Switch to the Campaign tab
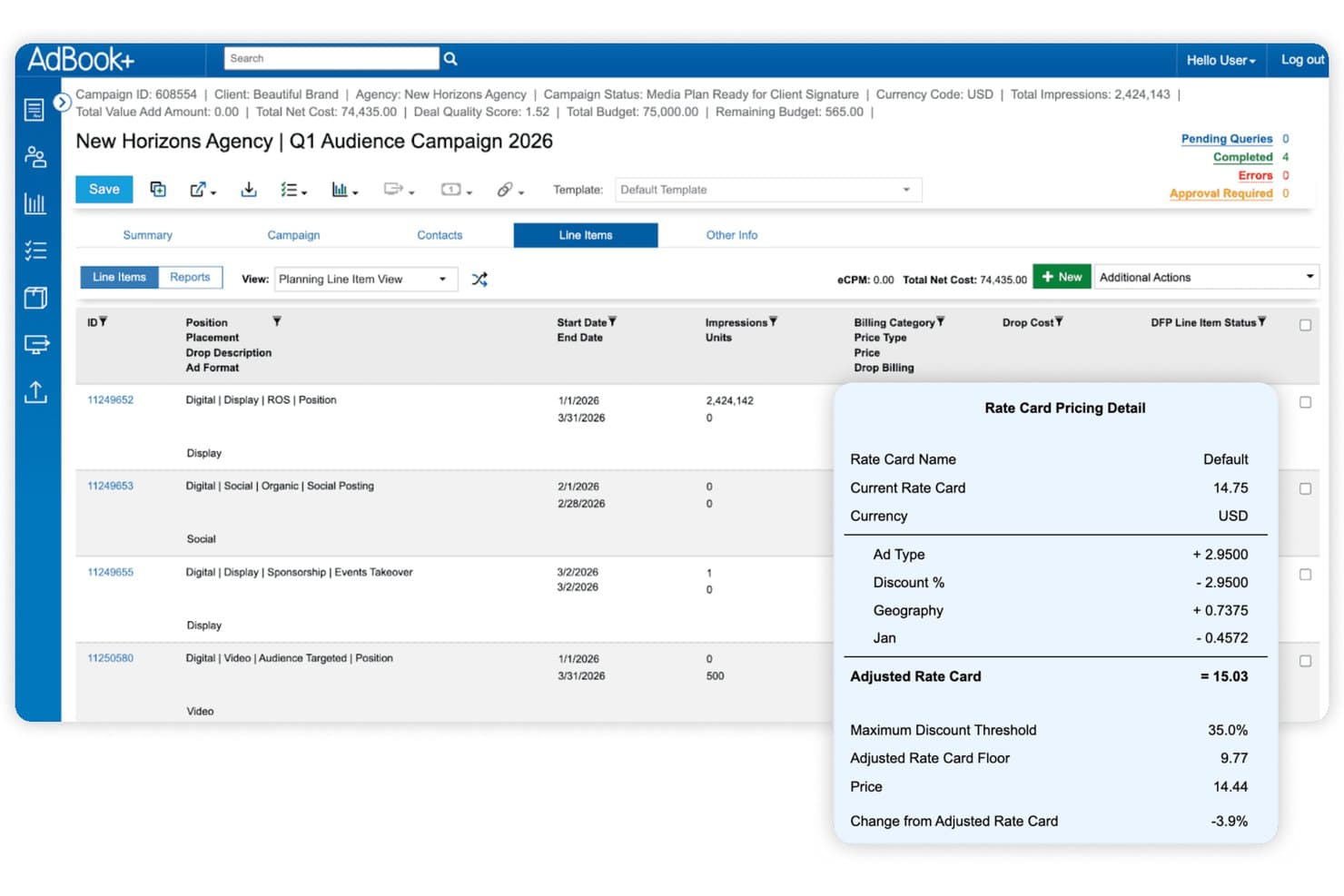Image resolution: width=1344 pixels, height=896 pixels. point(293,235)
